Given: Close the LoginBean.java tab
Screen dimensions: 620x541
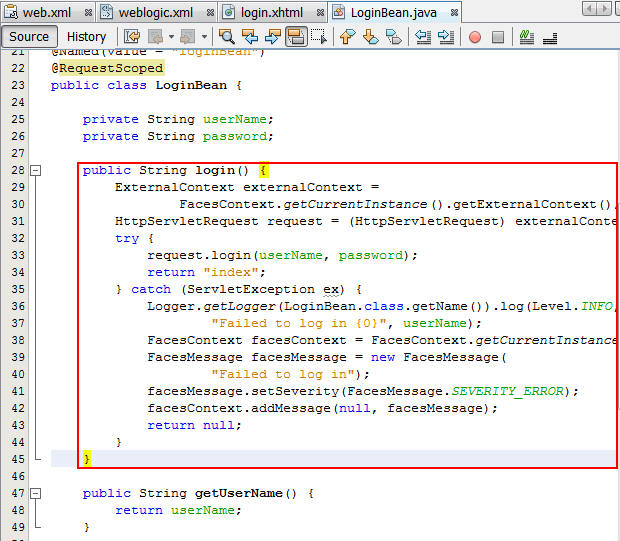Looking at the screenshot, I should (454, 13).
